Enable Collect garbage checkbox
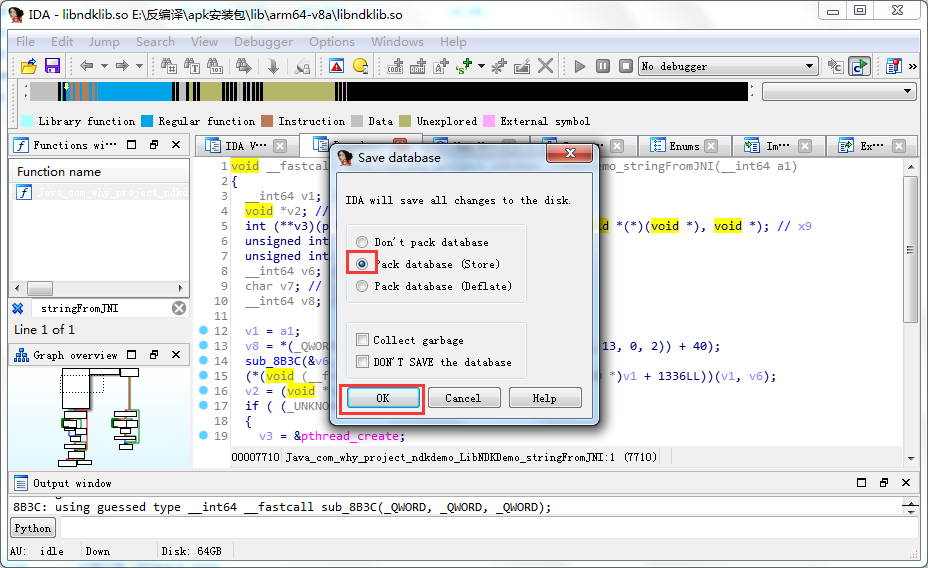 (362, 340)
